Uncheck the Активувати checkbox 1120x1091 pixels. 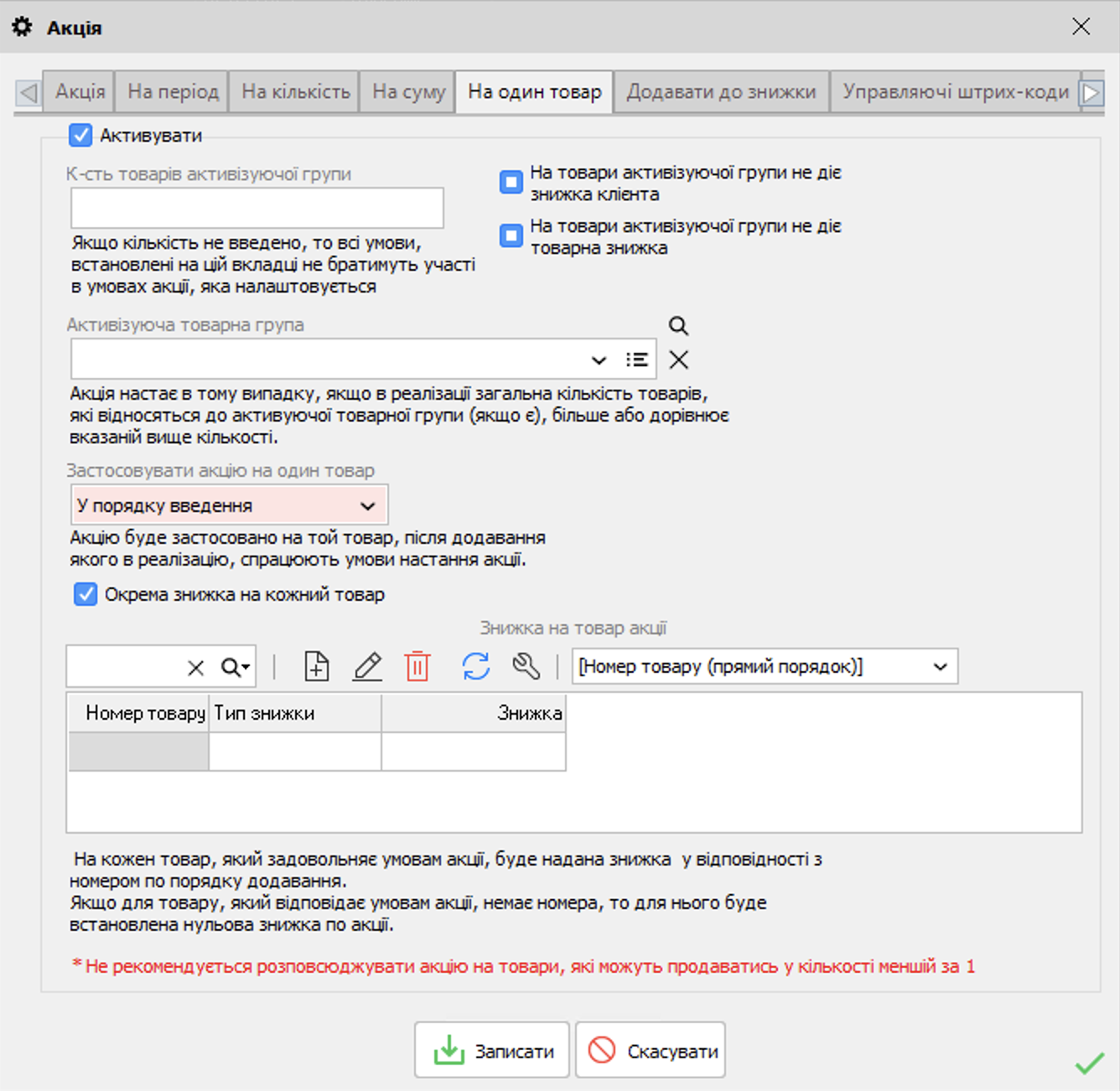80,136
